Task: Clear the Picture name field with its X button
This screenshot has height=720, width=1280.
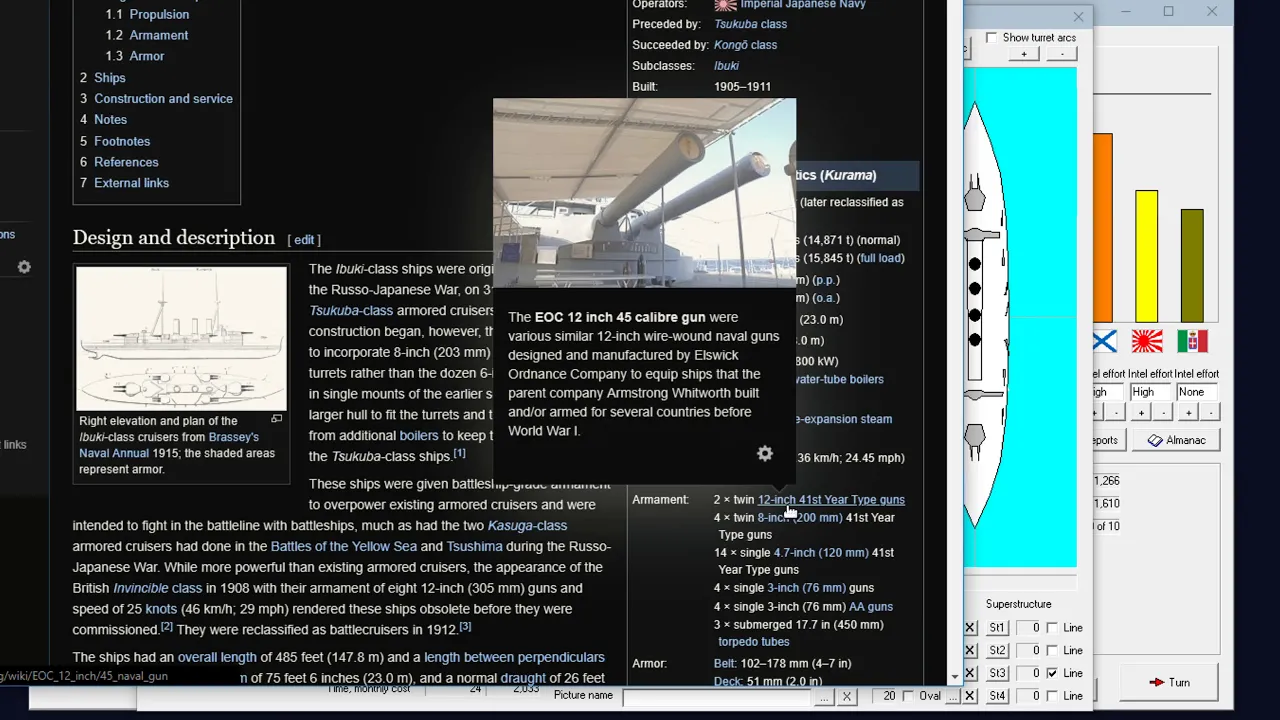Action: (x=846, y=696)
